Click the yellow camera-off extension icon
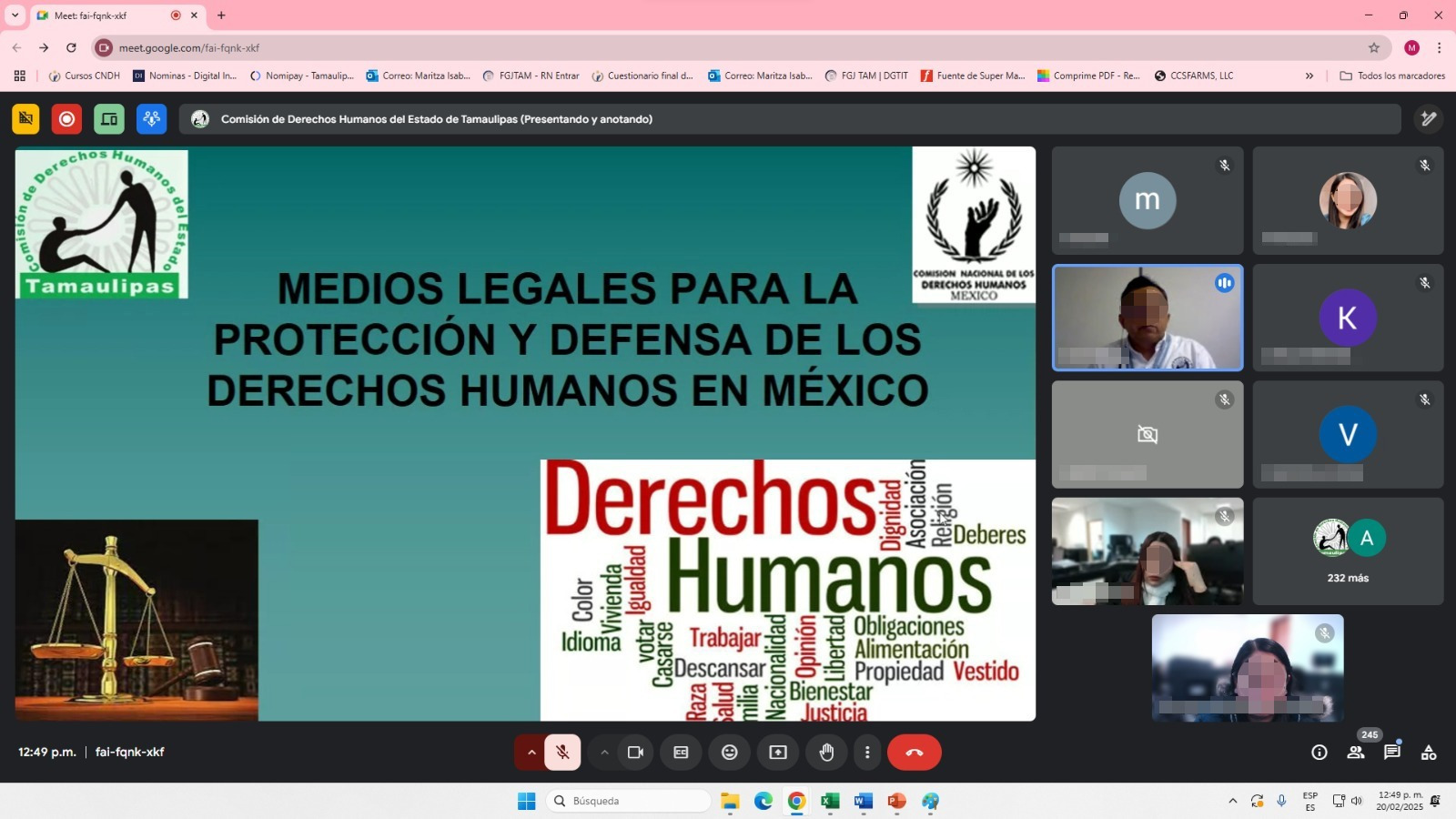This screenshot has width=1456, height=819. (x=25, y=119)
